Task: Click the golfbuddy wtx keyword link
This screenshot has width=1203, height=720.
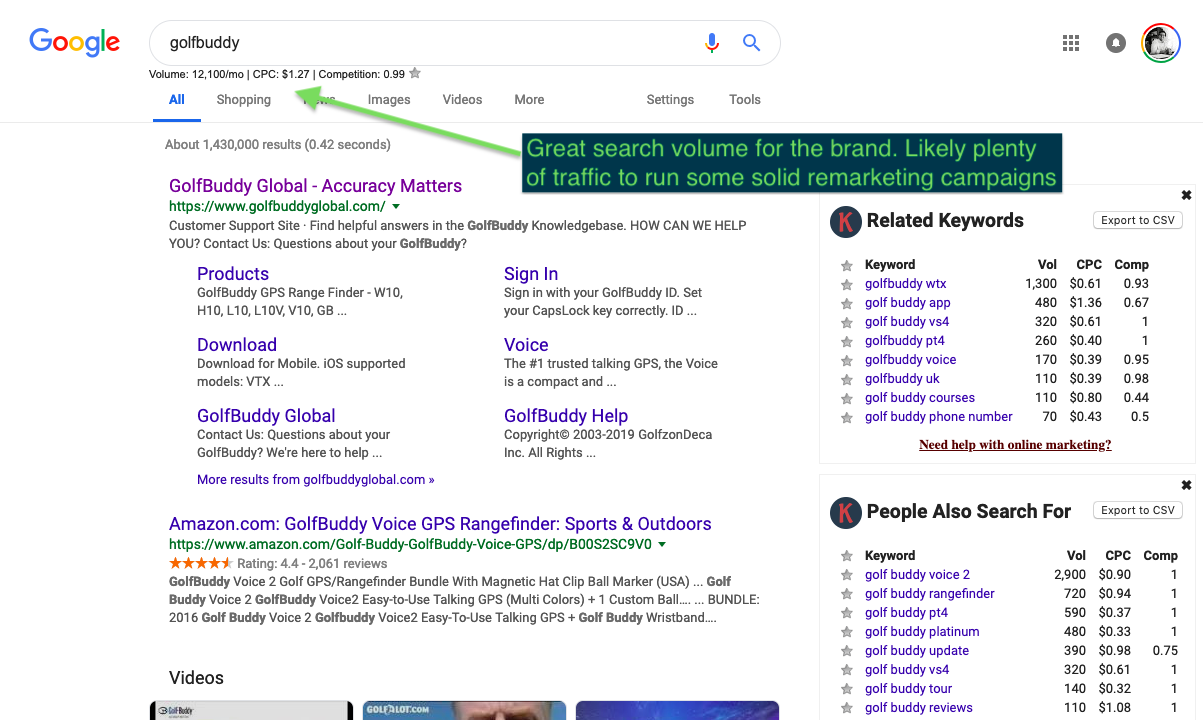Action: [x=906, y=284]
